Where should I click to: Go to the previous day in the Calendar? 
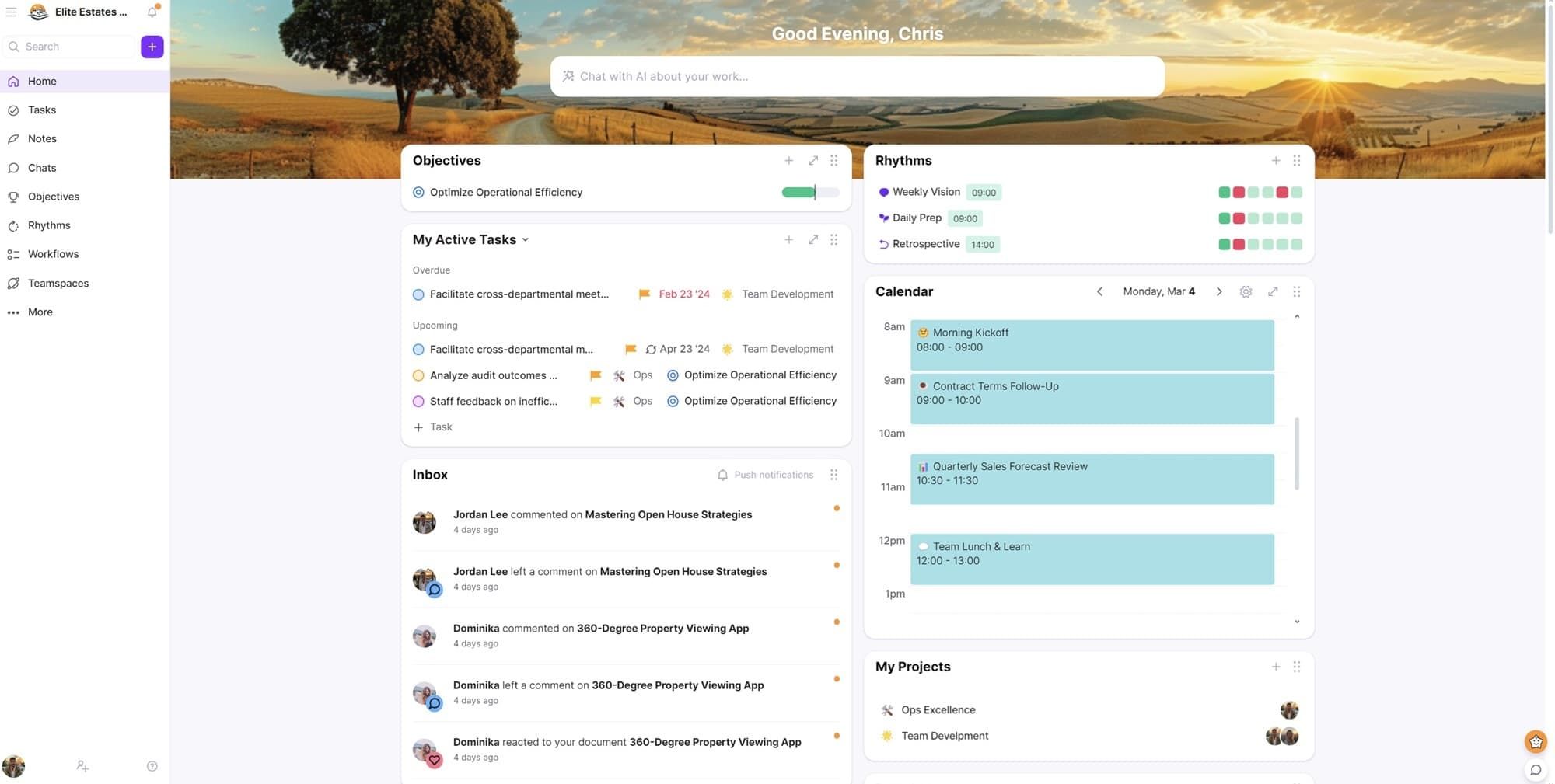(x=1099, y=291)
